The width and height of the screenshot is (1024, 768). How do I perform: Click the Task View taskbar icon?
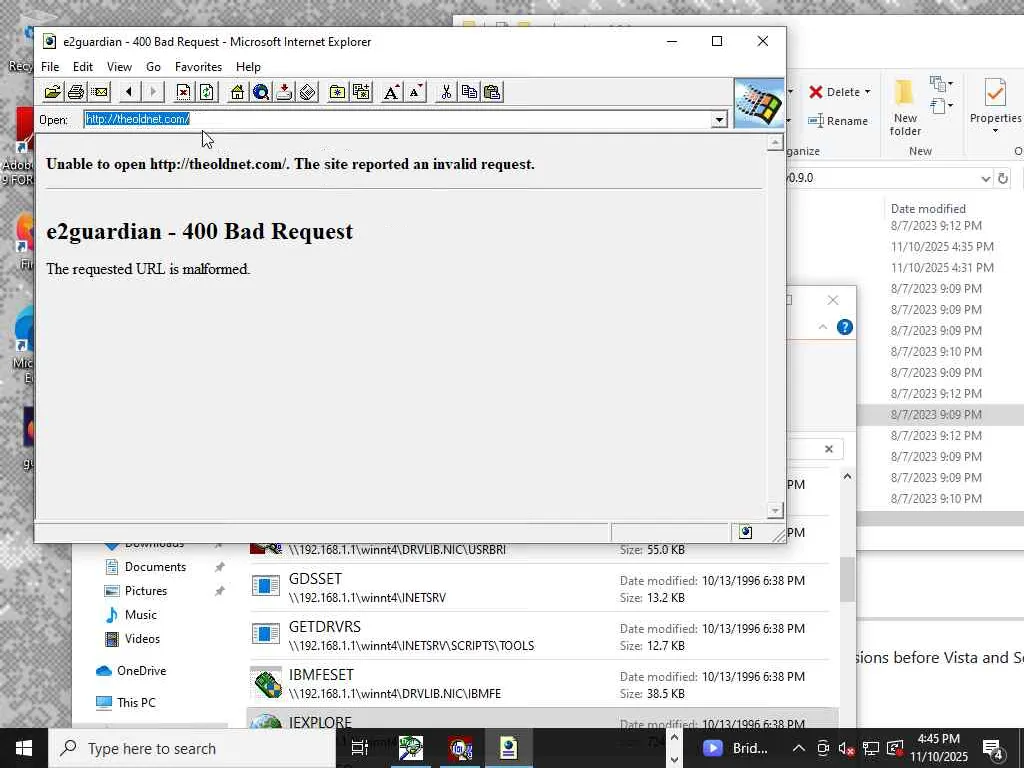coord(360,748)
